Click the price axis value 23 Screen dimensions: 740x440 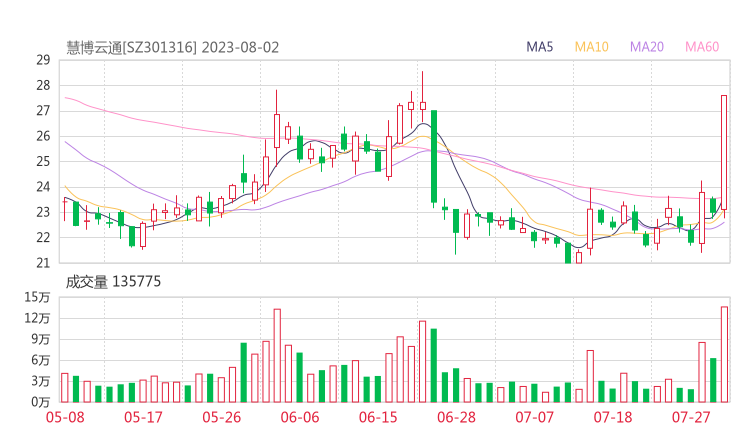(43, 212)
